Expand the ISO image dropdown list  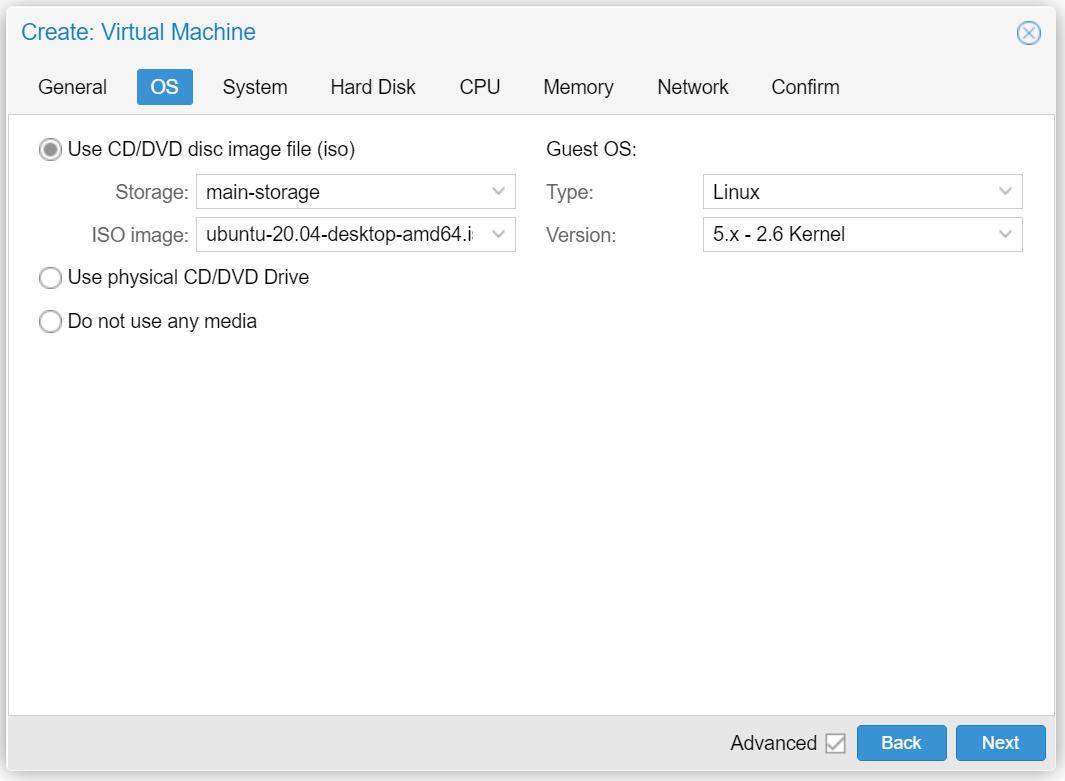[498, 235]
